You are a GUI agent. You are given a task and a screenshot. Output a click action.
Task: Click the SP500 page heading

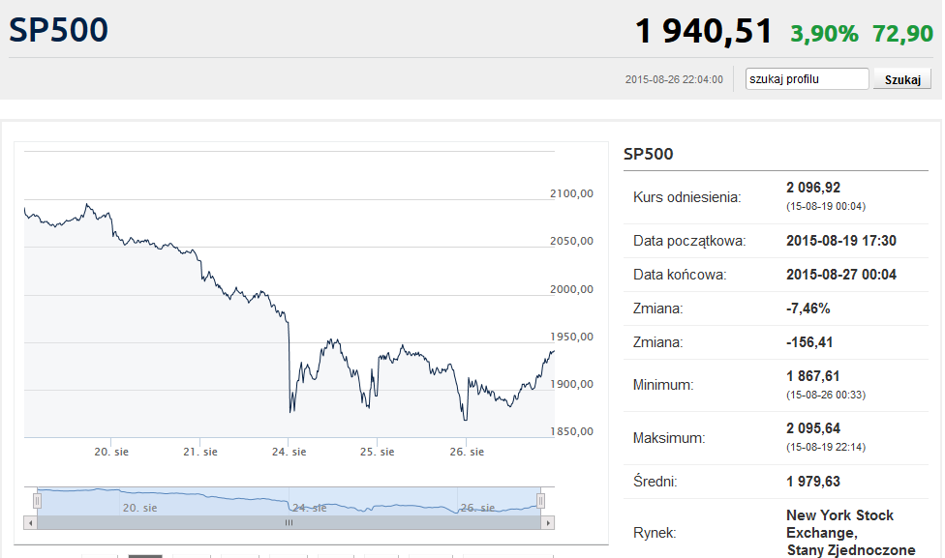[x=58, y=30]
